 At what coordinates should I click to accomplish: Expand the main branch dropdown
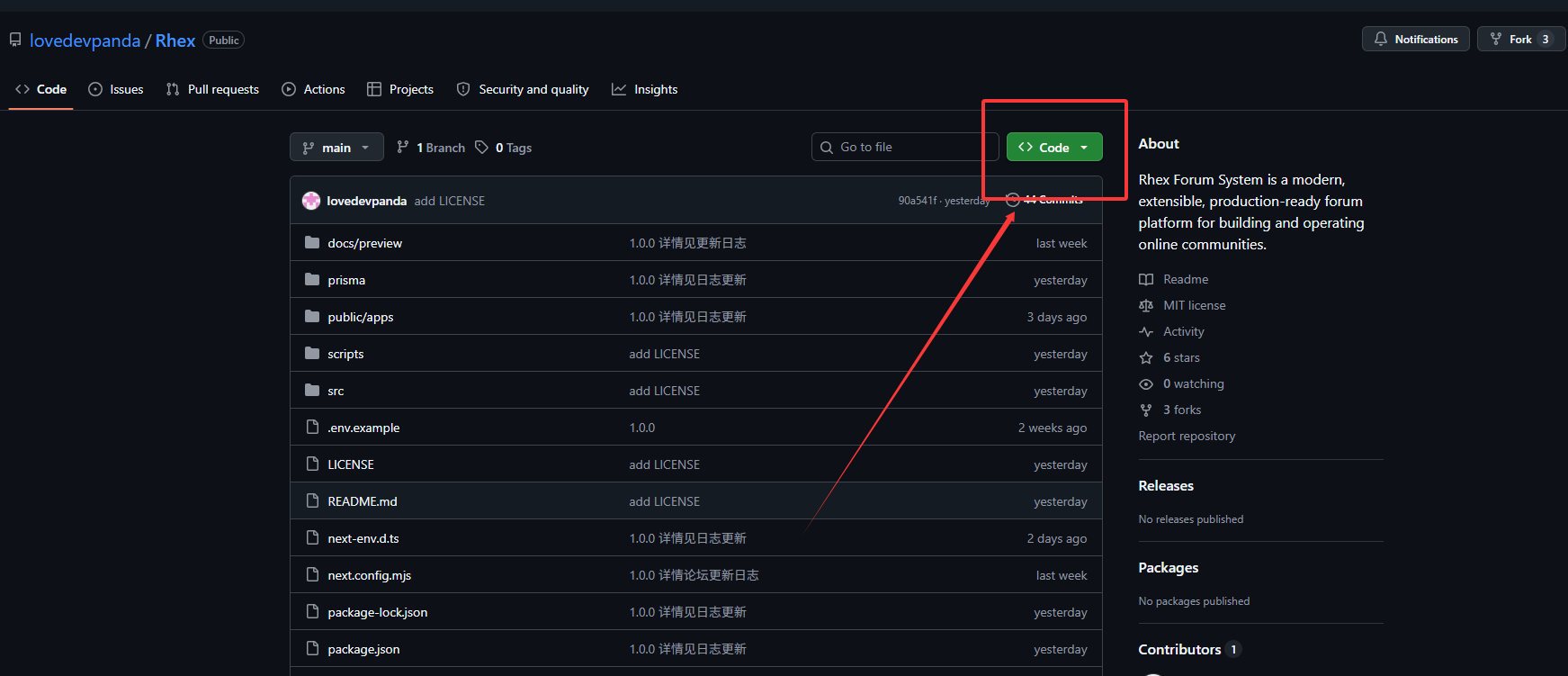[336, 148]
